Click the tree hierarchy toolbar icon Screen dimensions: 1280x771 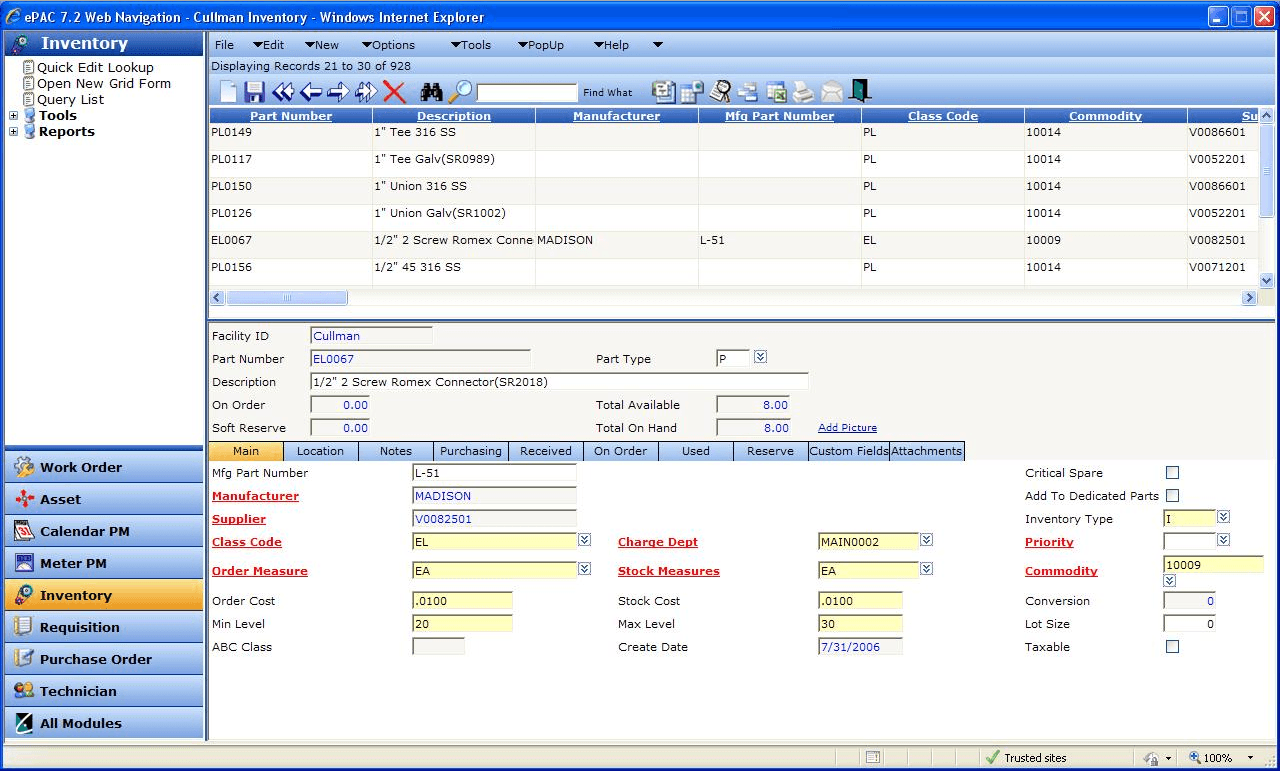tap(748, 92)
